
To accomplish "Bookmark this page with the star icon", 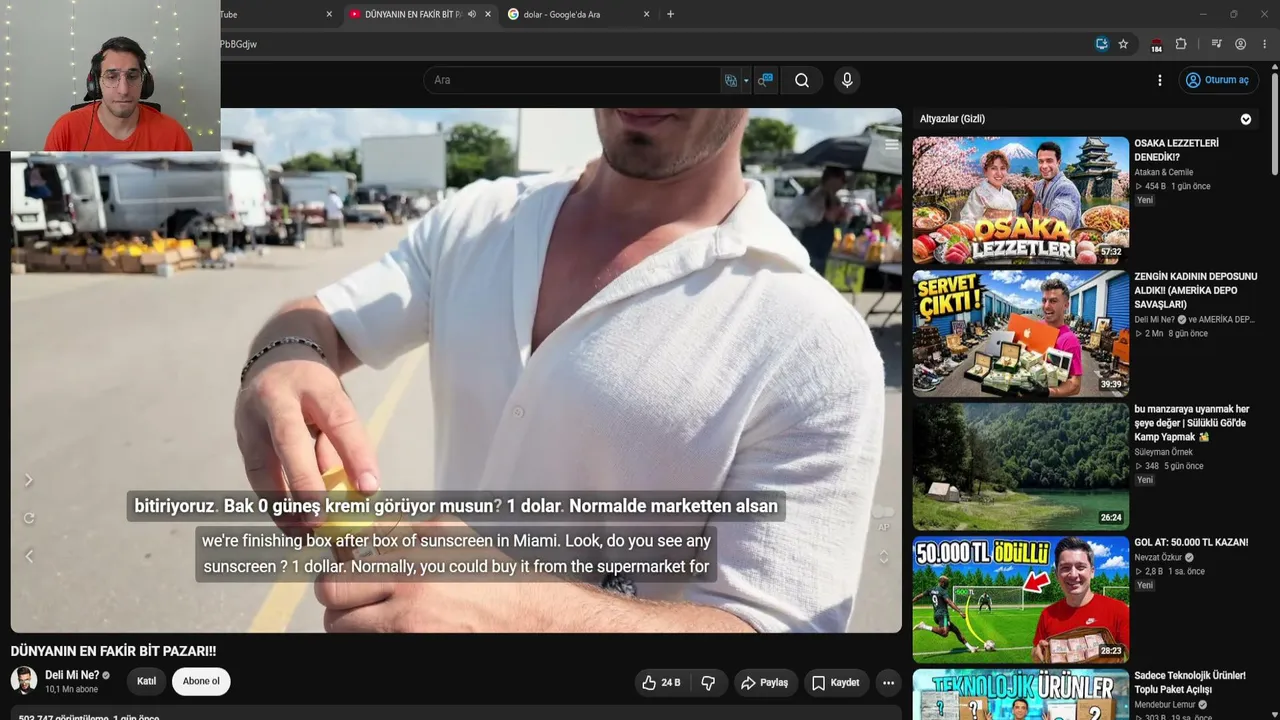I will pyautogui.click(x=1123, y=44).
